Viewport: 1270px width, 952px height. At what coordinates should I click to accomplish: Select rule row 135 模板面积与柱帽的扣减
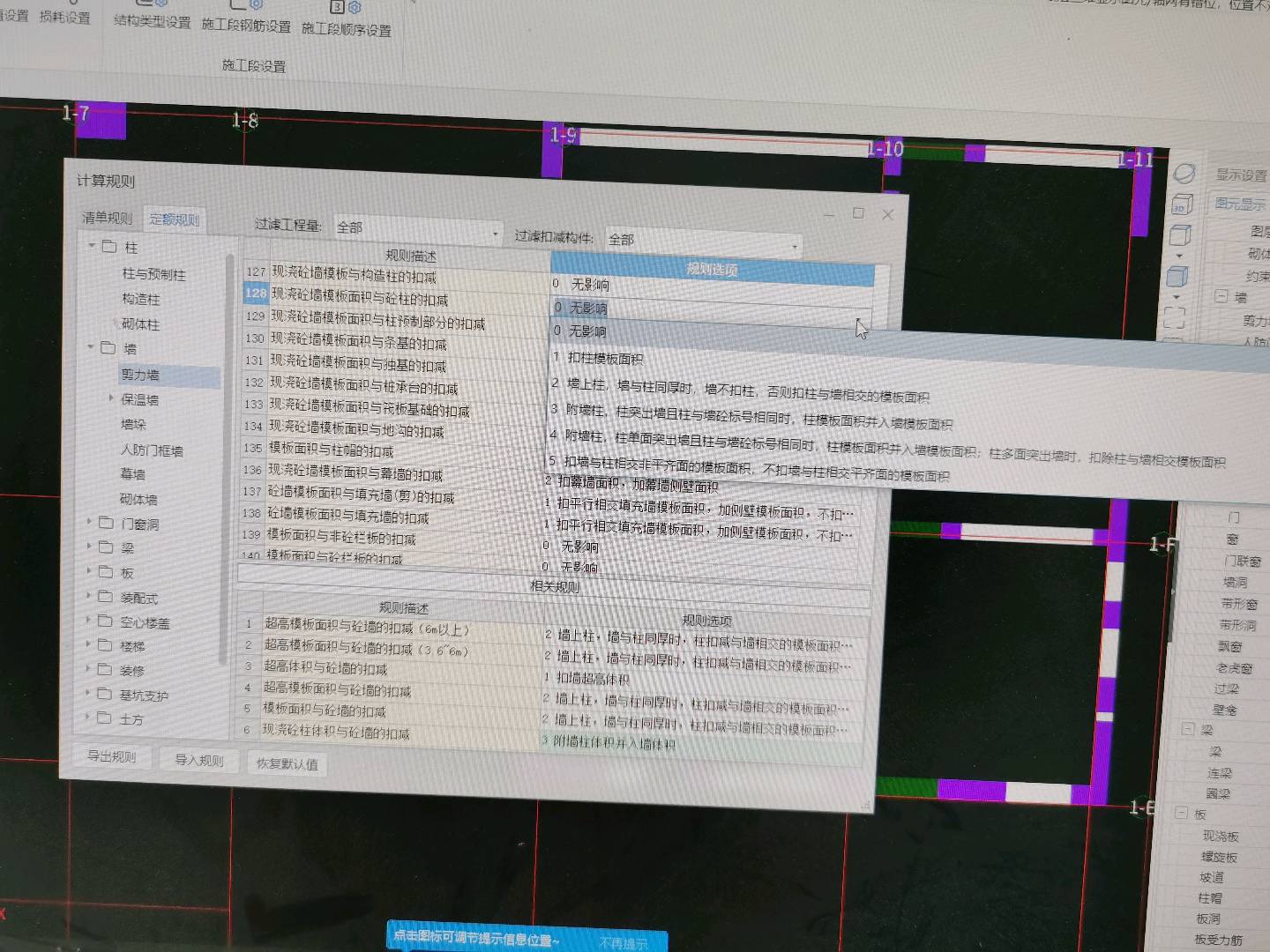[392, 450]
